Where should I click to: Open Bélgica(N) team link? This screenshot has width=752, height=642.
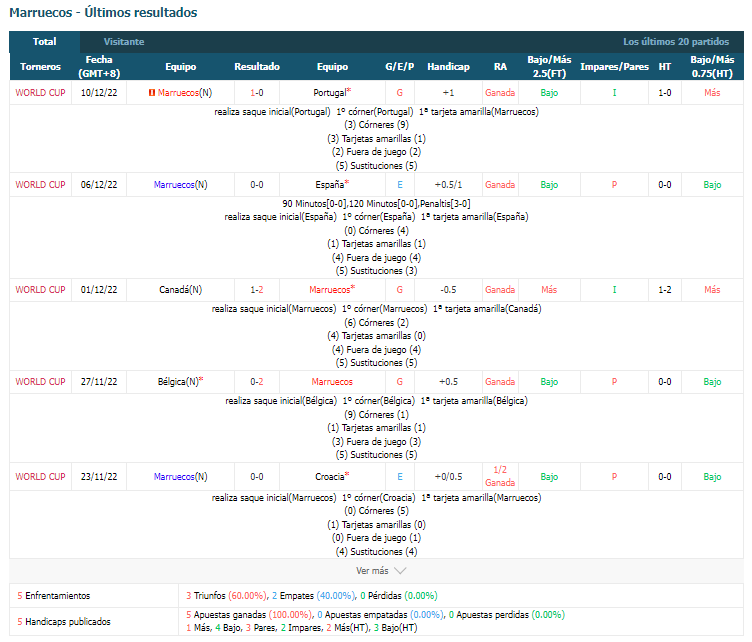[x=178, y=382]
